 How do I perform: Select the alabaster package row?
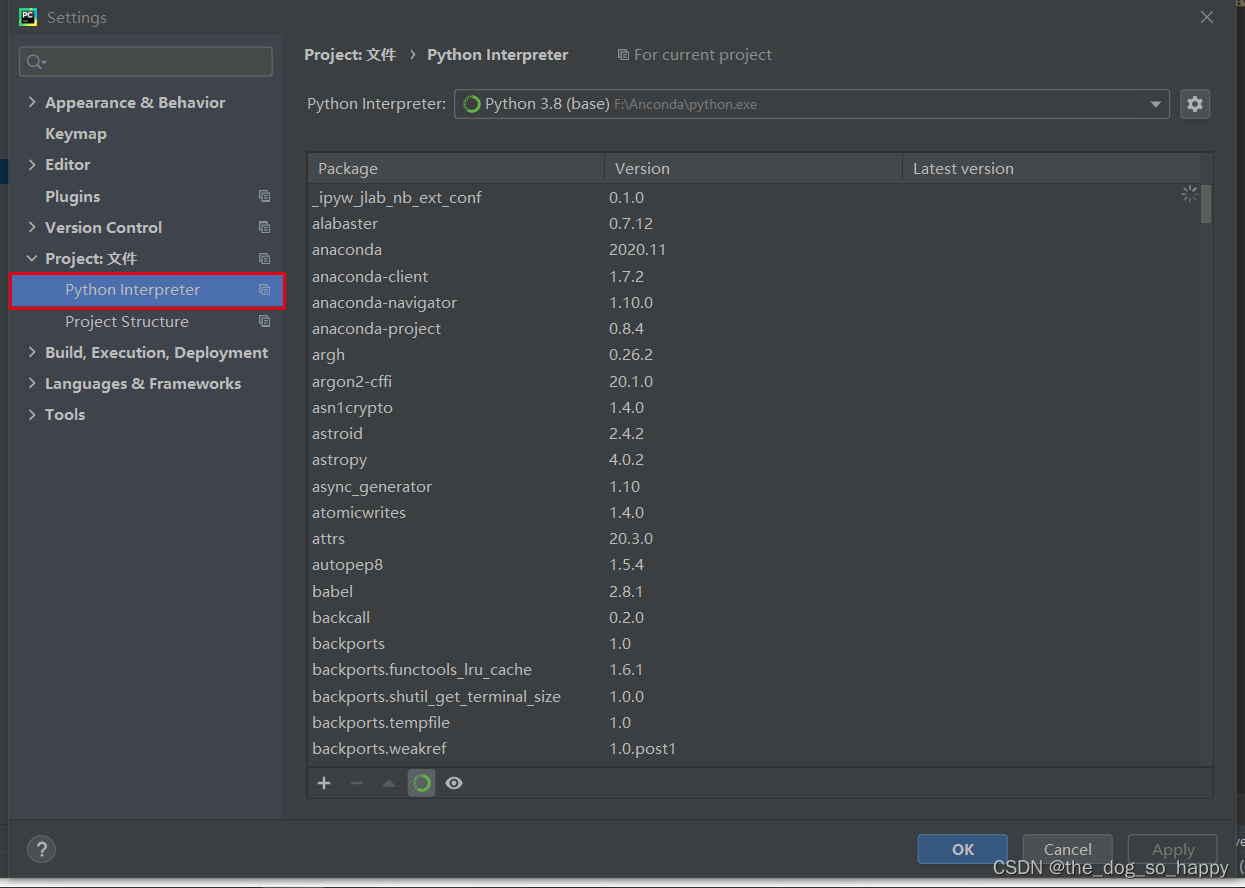[754, 224]
